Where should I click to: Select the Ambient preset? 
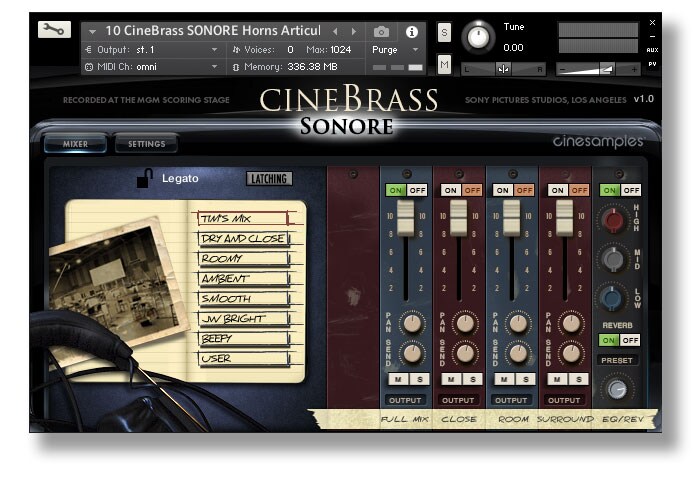243,279
